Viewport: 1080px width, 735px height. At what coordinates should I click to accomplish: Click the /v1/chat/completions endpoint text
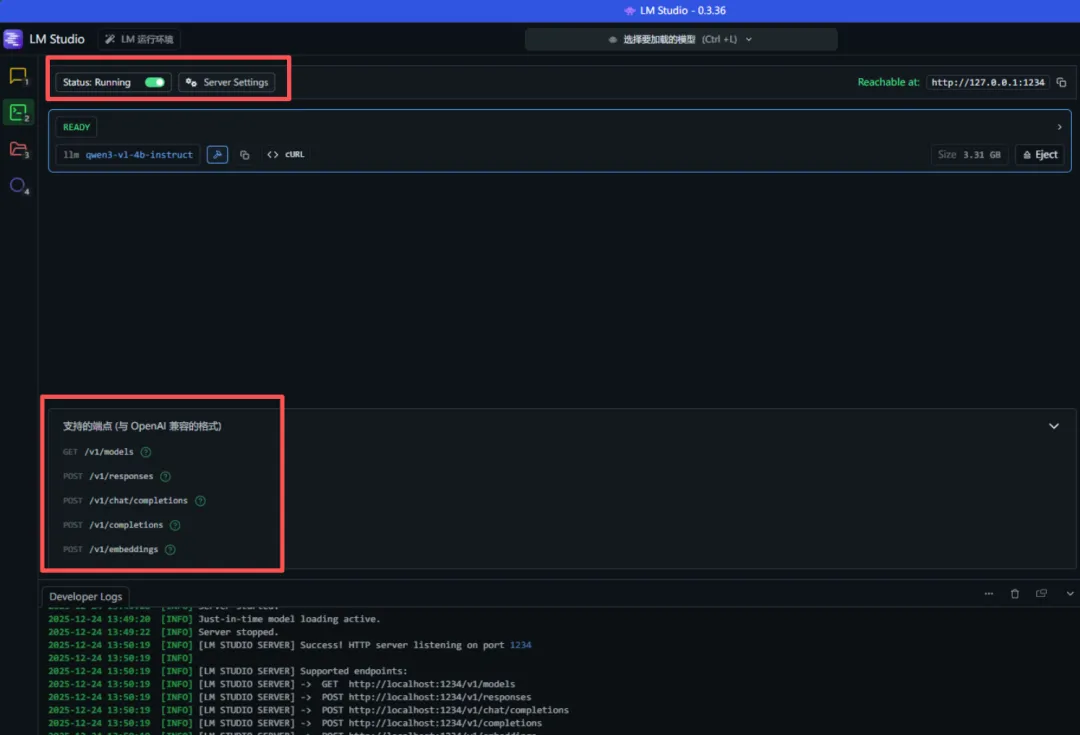138,500
